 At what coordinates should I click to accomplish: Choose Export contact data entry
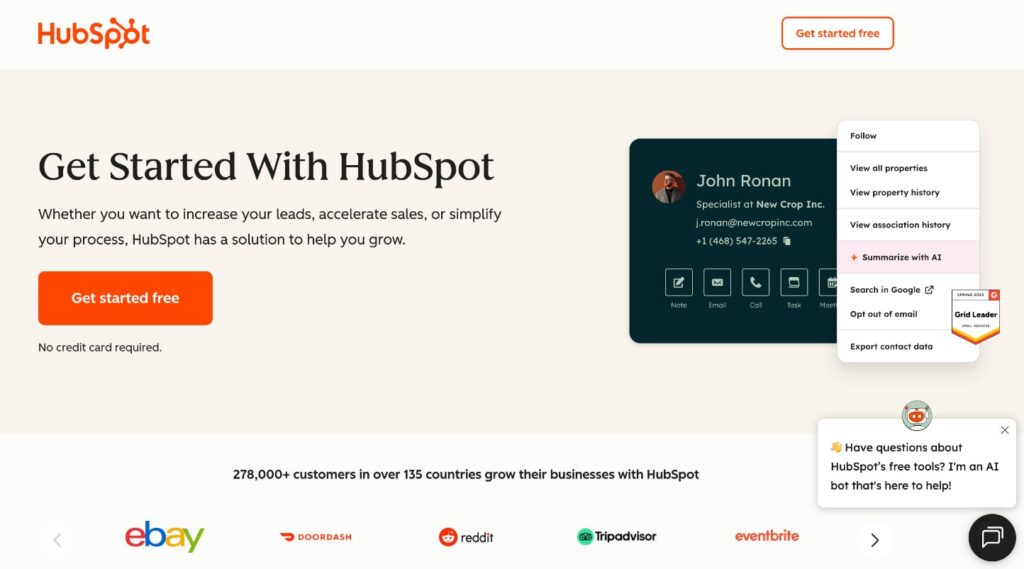[891, 347]
